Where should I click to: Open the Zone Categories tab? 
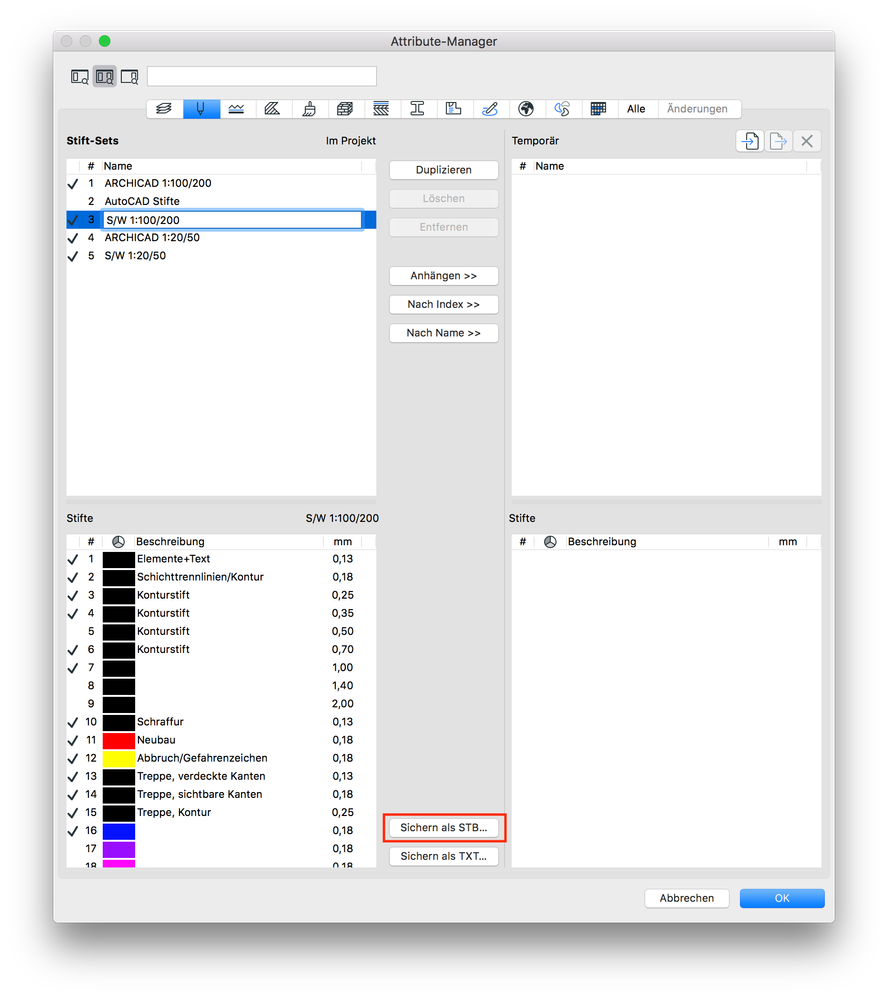tap(454, 109)
